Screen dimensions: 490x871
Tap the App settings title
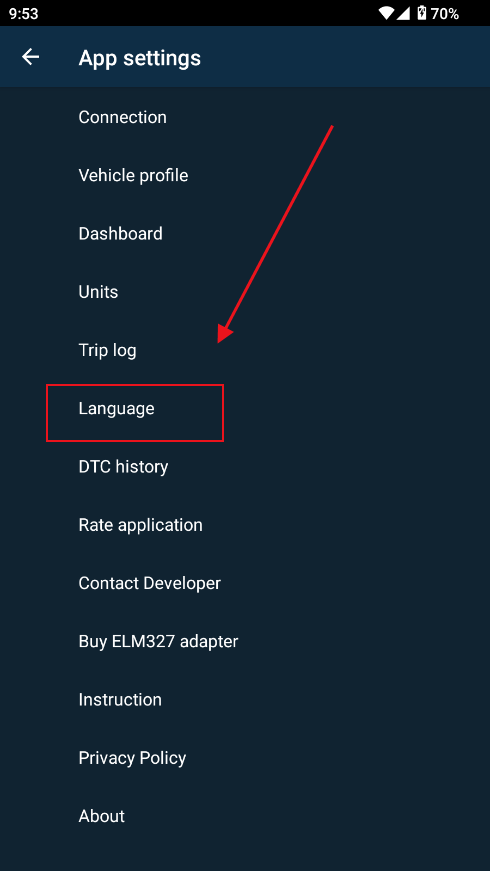coord(139,58)
